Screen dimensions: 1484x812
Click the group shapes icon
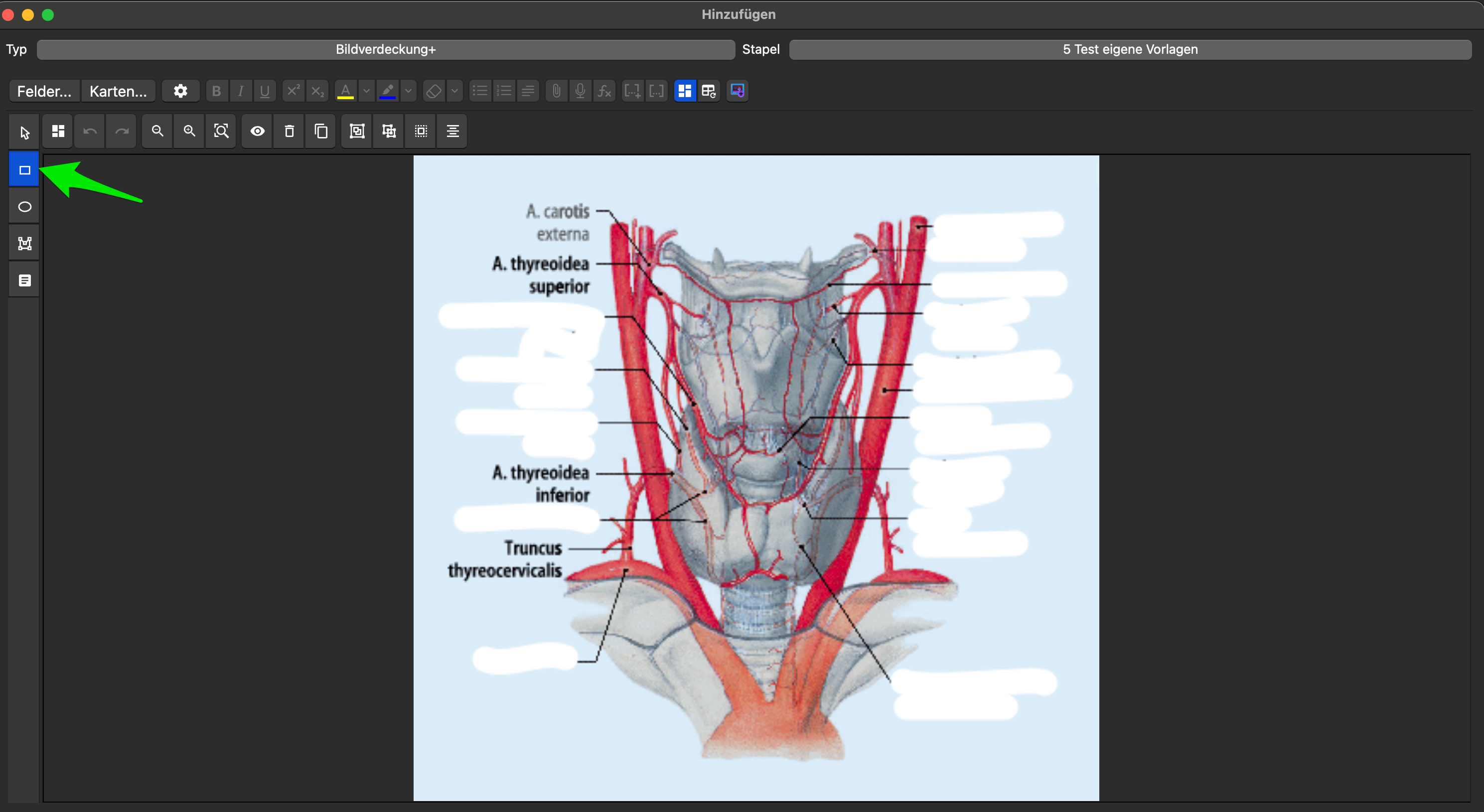tap(357, 132)
